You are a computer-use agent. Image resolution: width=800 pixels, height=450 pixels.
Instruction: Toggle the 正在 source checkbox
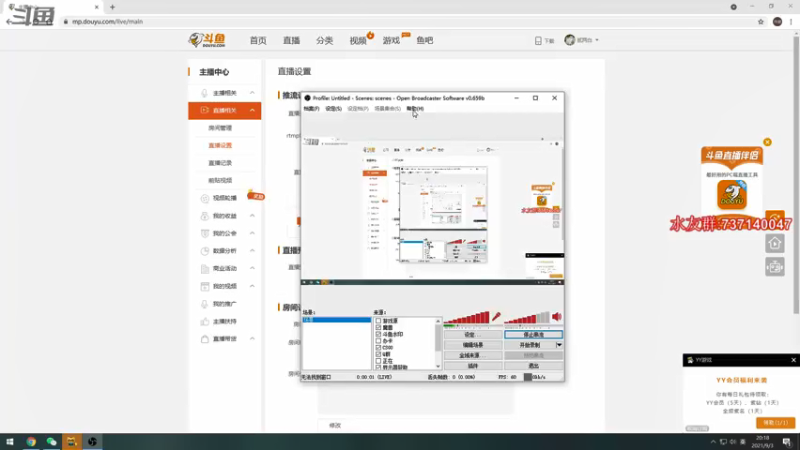pos(378,361)
